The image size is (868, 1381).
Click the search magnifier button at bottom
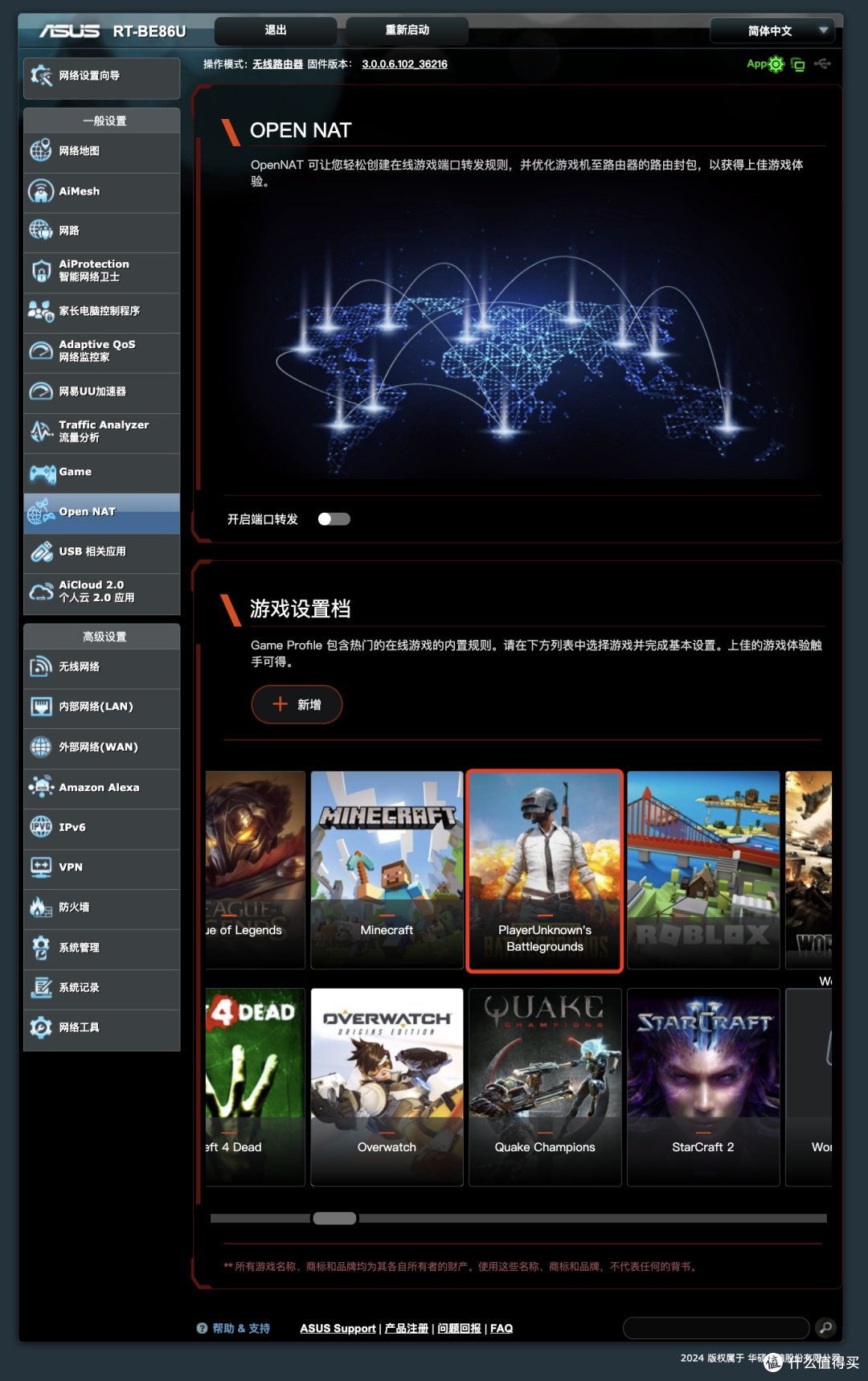pos(825,1328)
